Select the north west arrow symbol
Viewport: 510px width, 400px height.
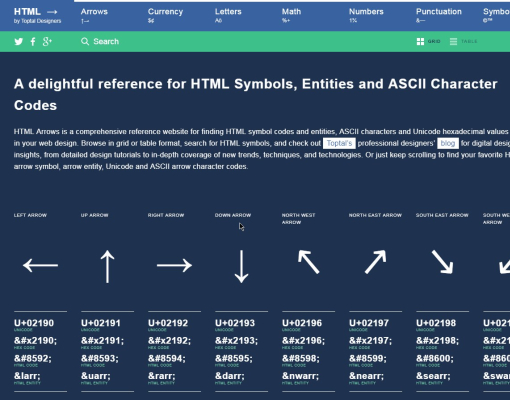[309, 262]
